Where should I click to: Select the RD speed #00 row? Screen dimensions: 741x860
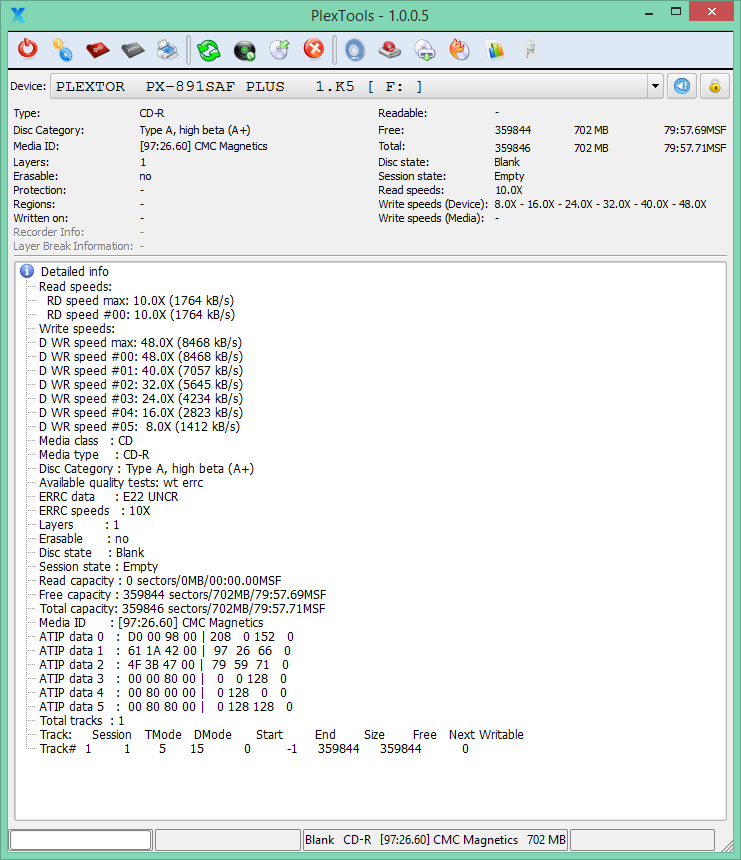point(141,314)
